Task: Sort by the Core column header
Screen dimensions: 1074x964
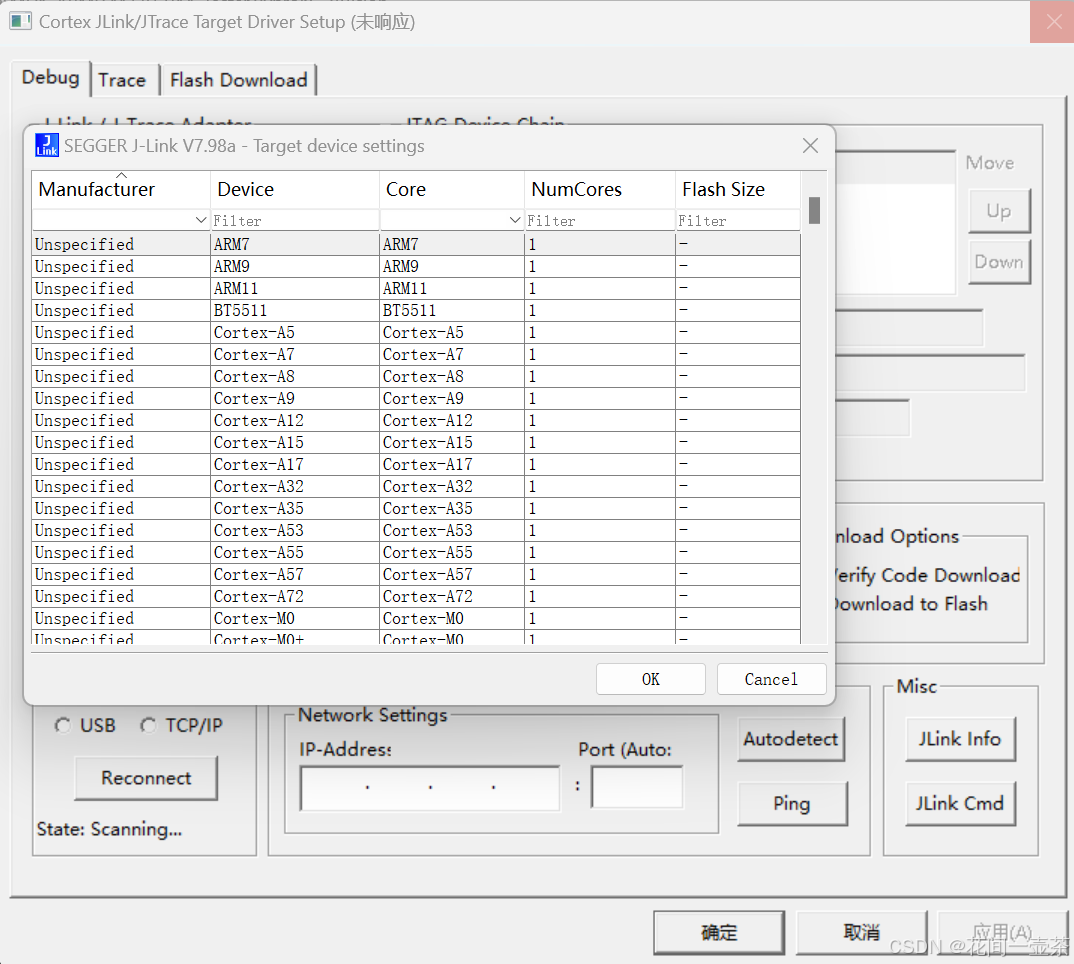Action: (x=452, y=189)
